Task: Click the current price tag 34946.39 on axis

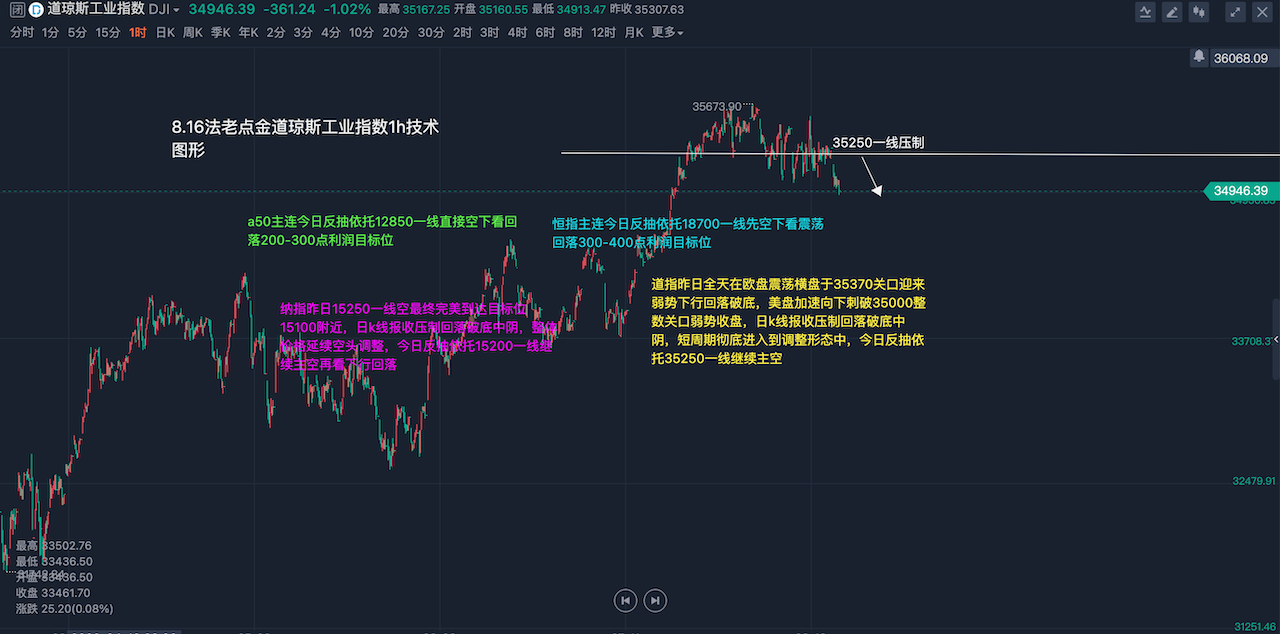Action: tap(1240, 190)
